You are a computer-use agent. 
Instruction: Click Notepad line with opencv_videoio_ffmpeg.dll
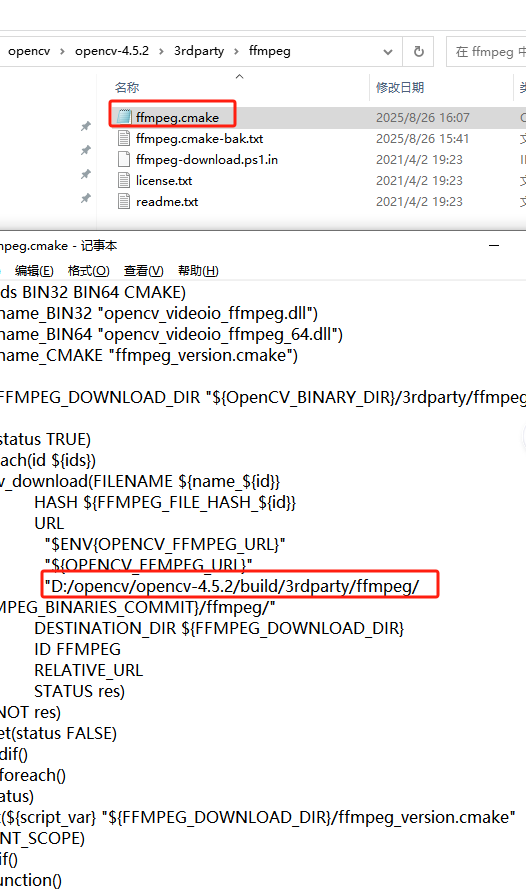159,314
